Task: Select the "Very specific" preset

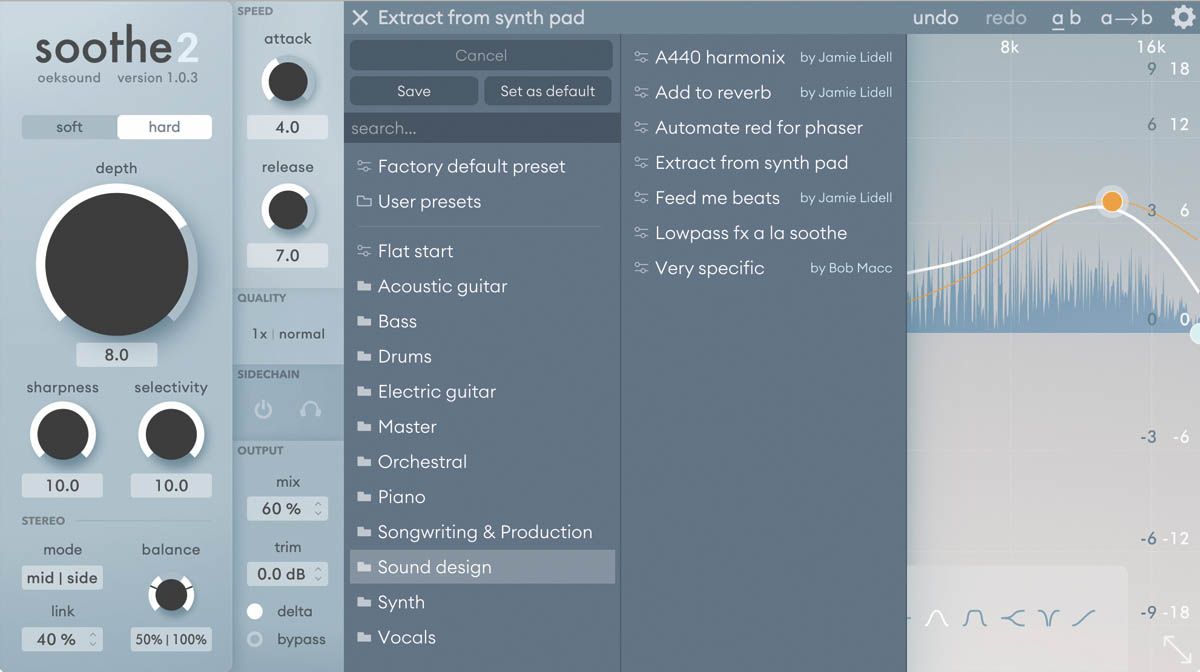Action: click(709, 268)
